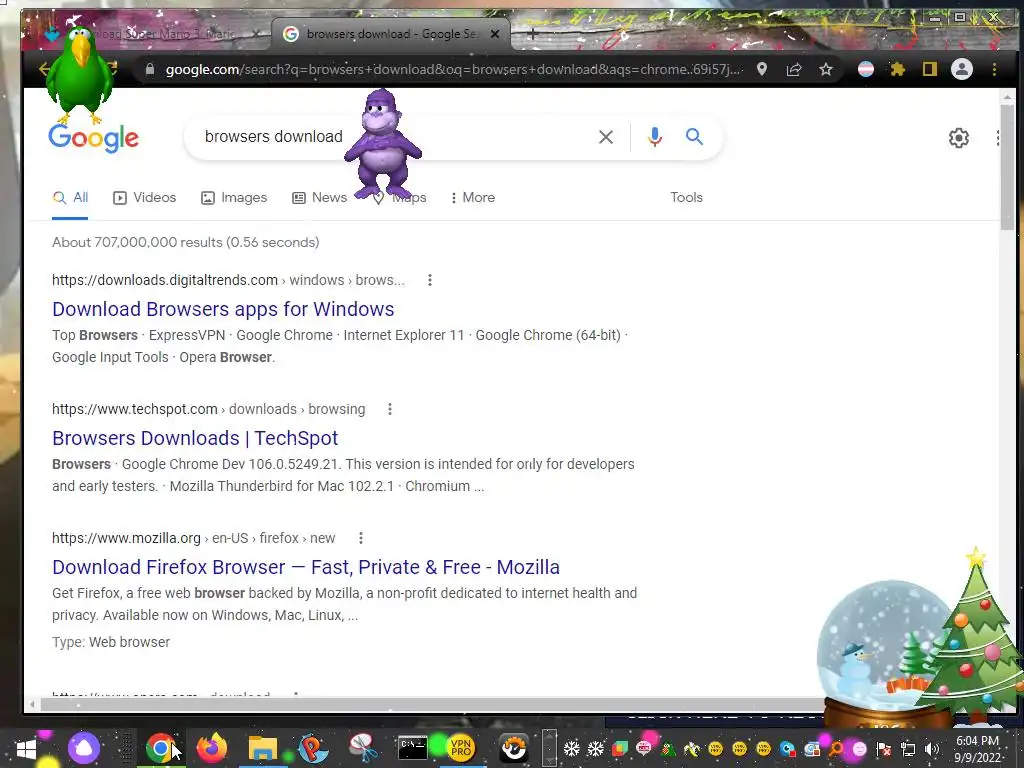Click 'About 707,000,000 results' text
This screenshot has height=768, width=1024.
[185, 242]
